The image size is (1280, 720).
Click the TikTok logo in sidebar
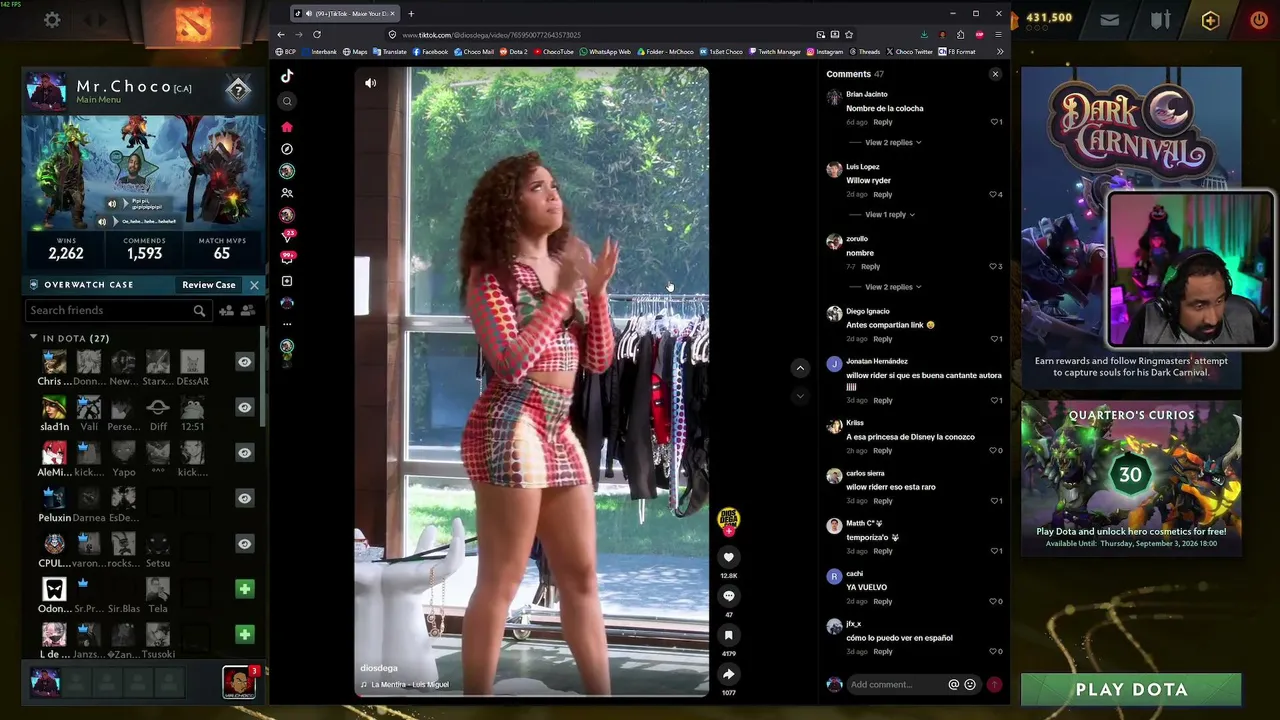287,76
